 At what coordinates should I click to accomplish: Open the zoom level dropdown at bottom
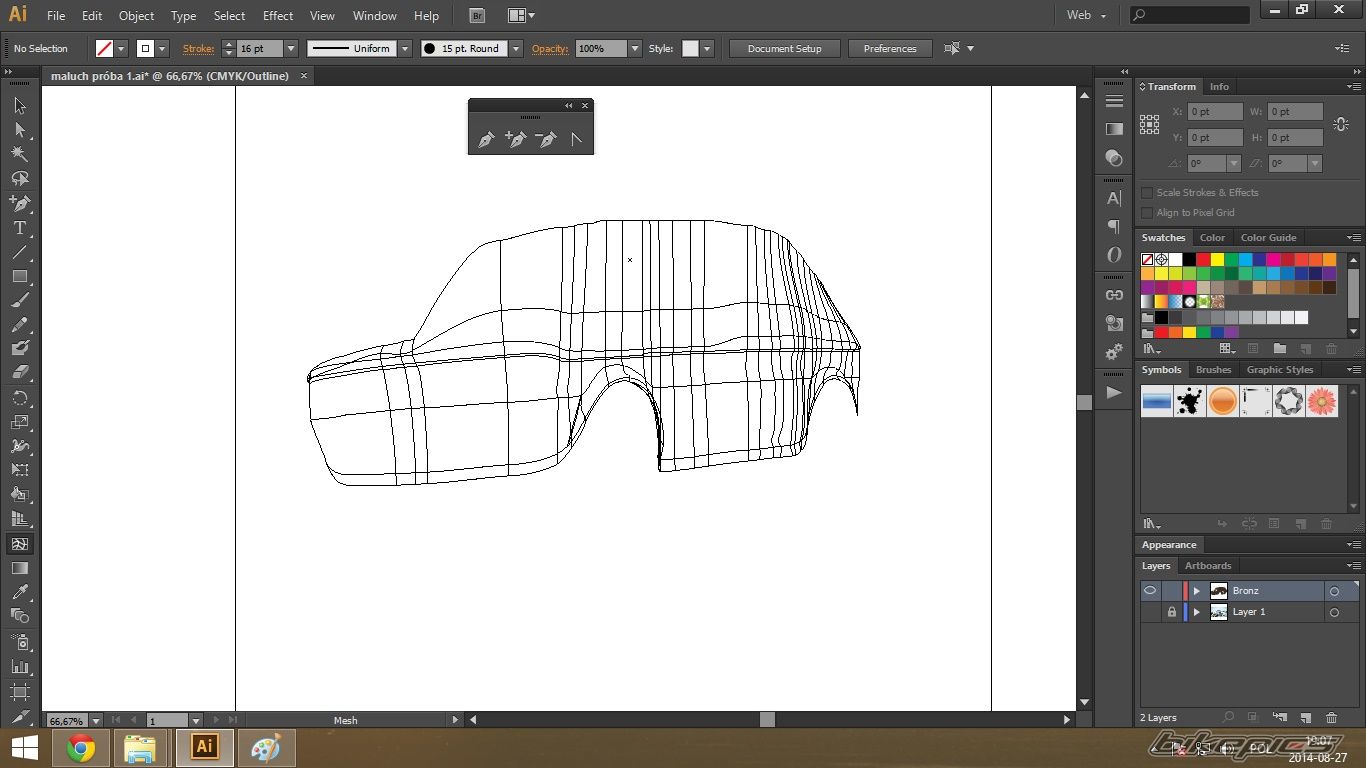coord(96,720)
